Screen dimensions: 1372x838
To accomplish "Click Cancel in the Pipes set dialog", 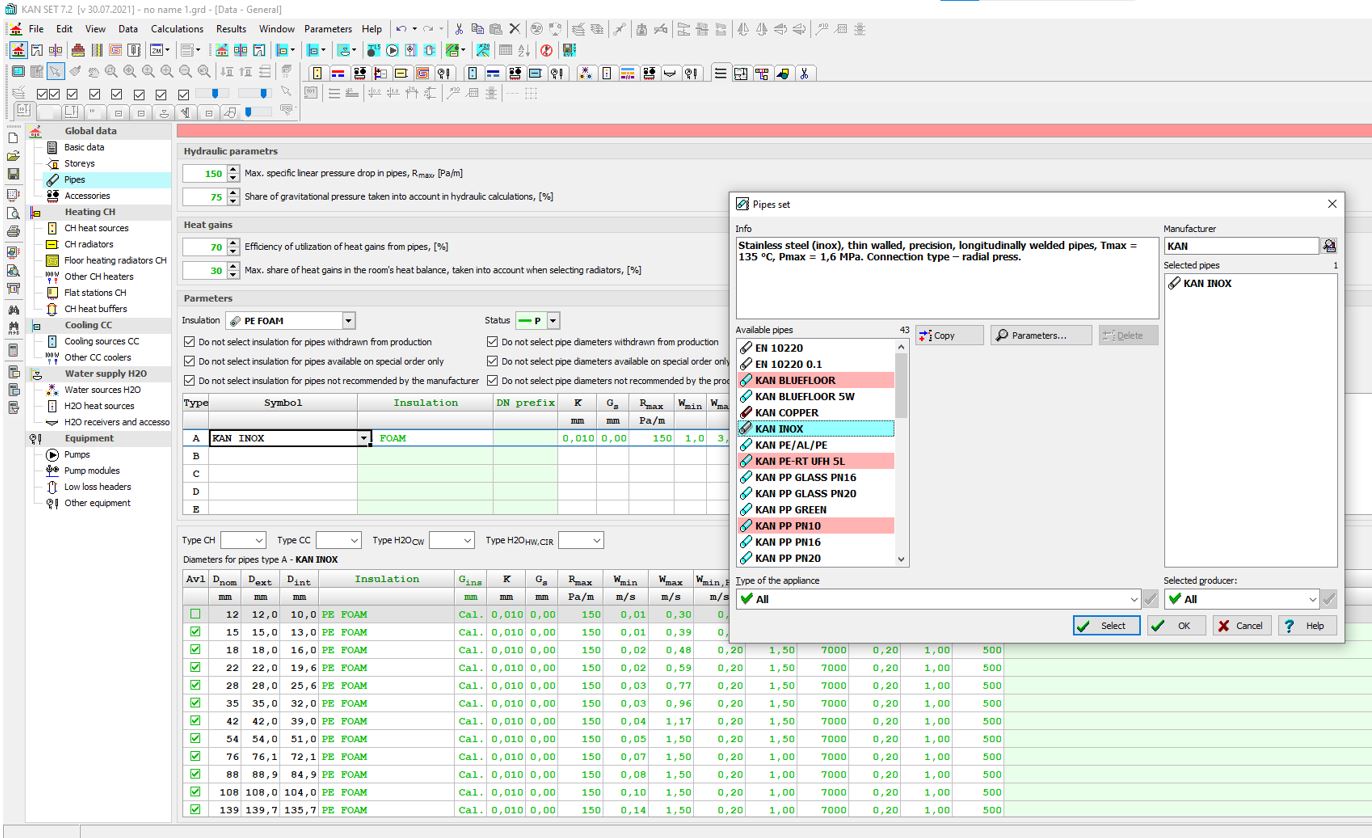I will point(1242,625).
